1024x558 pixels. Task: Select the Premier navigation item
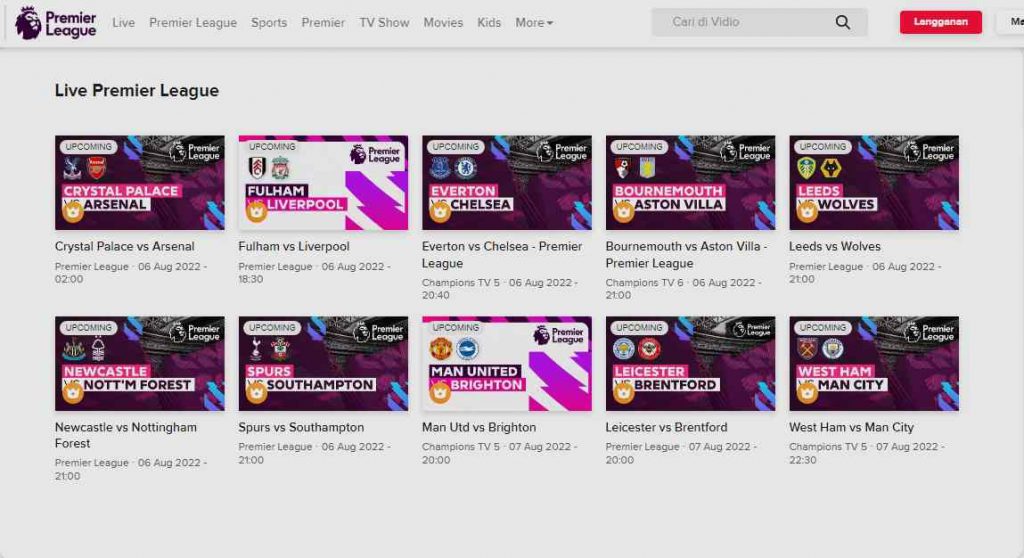point(323,23)
